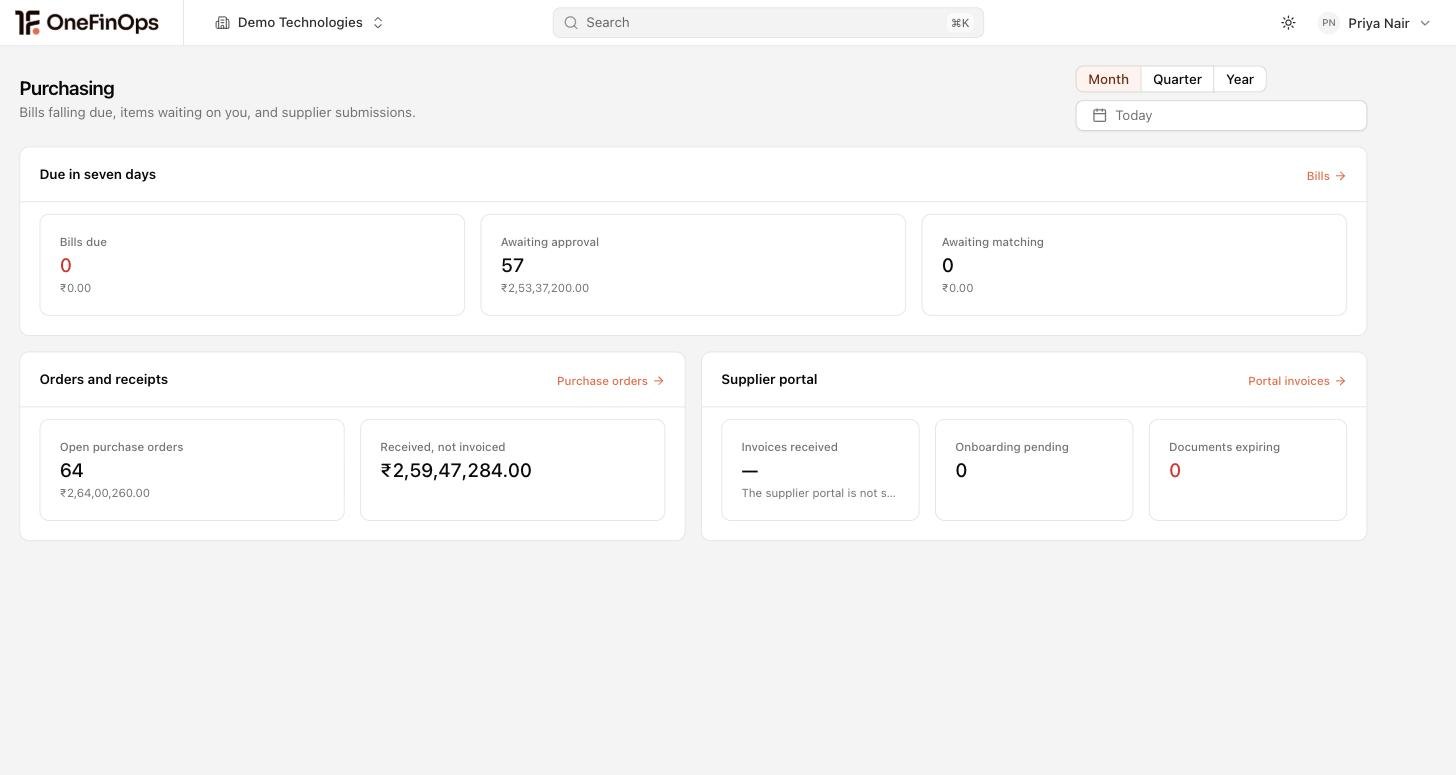Open the Documents expiring card
Image resolution: width=1456 pixels, height=775 pixels.
coord(1248,470)
